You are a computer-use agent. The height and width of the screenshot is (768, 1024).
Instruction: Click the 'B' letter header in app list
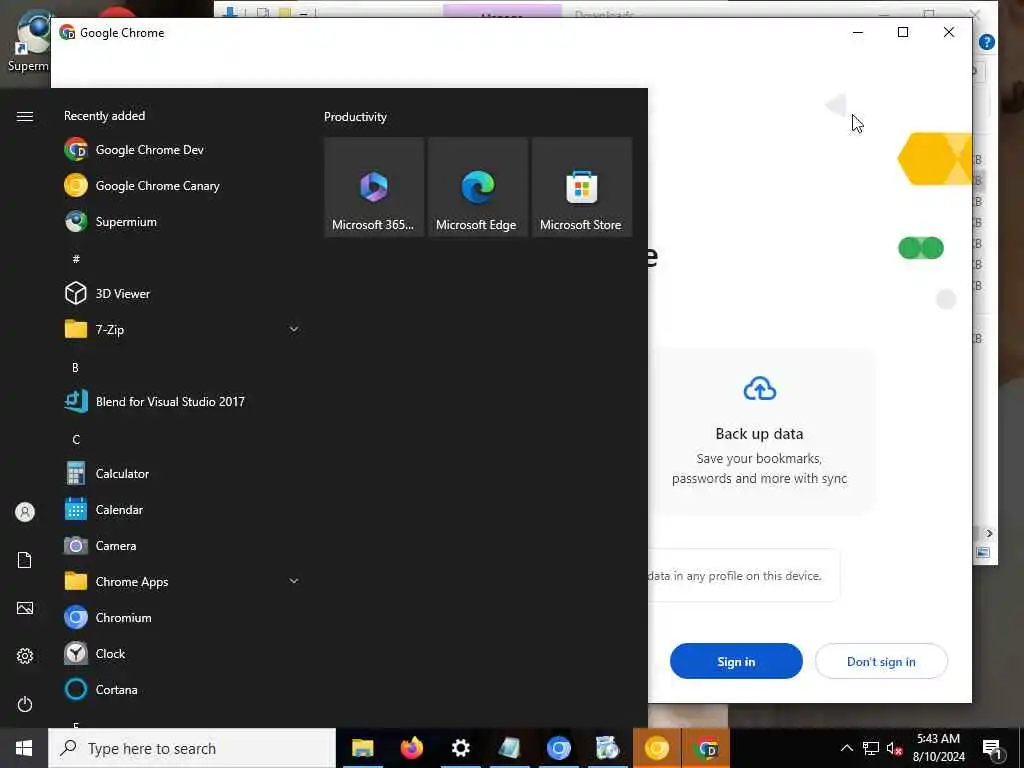tap(75, 368)
